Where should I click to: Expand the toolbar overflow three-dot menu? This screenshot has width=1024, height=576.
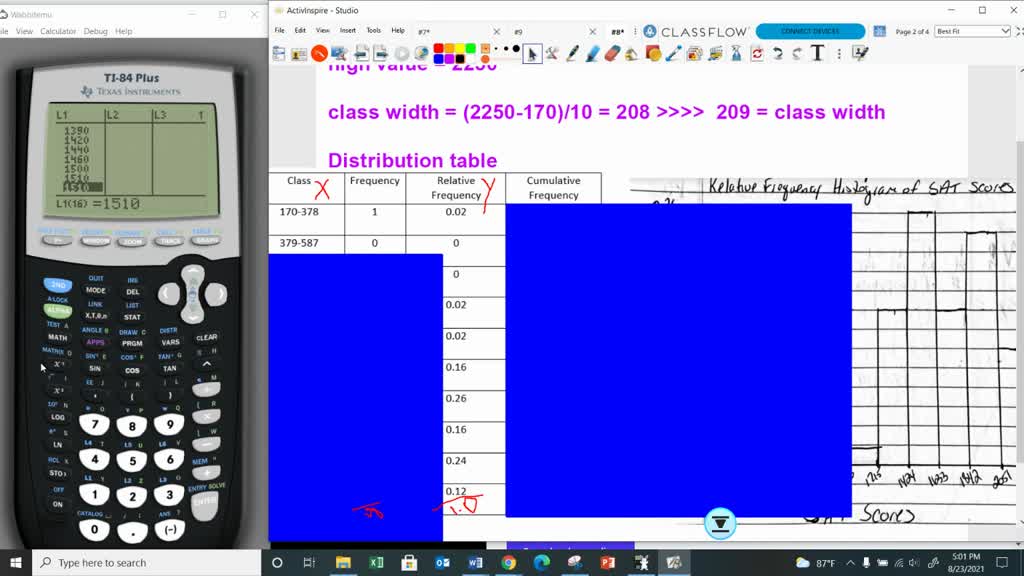pos(838,54)
